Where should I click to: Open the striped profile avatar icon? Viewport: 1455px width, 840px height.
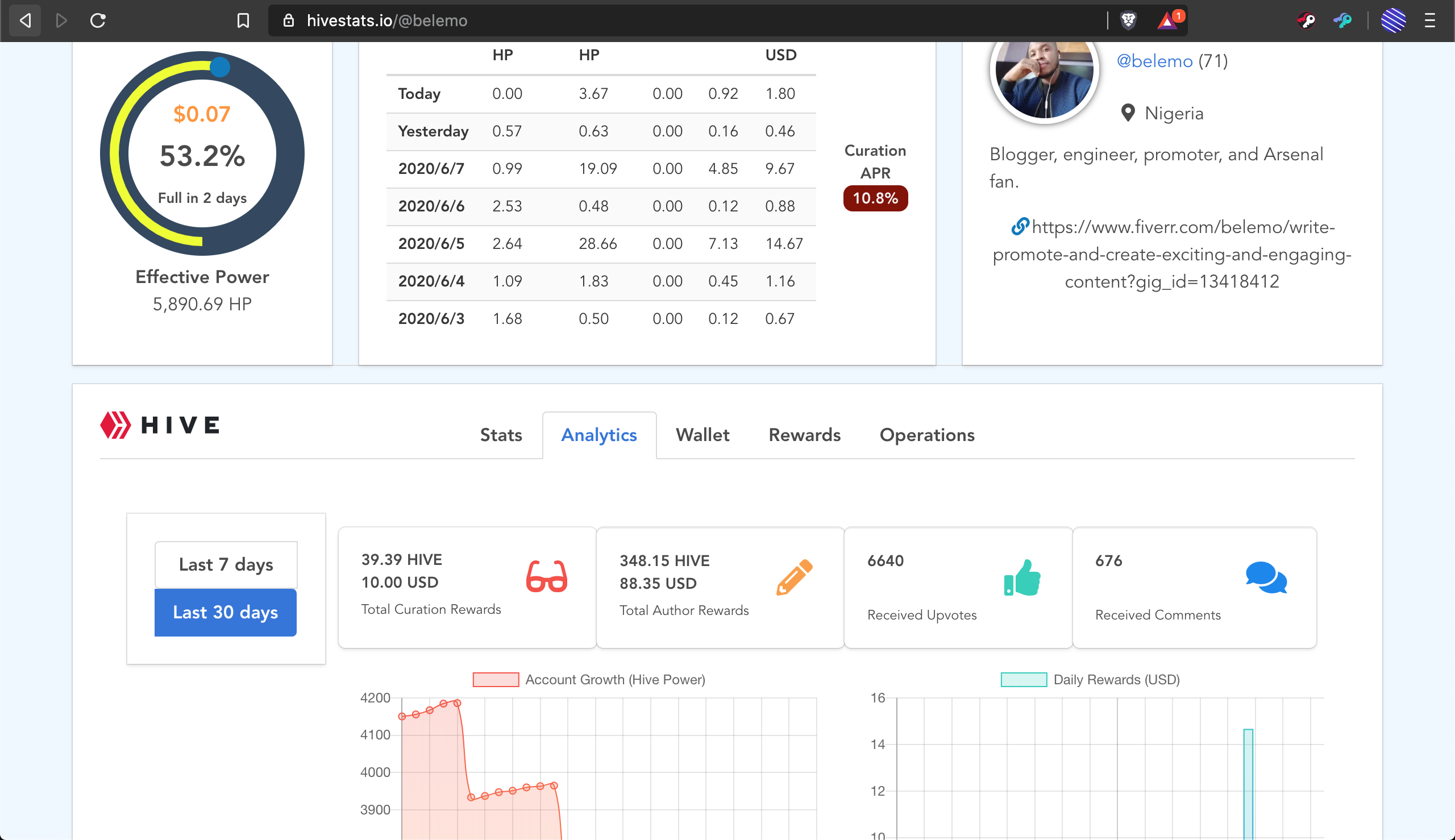tap(1392, 21)
